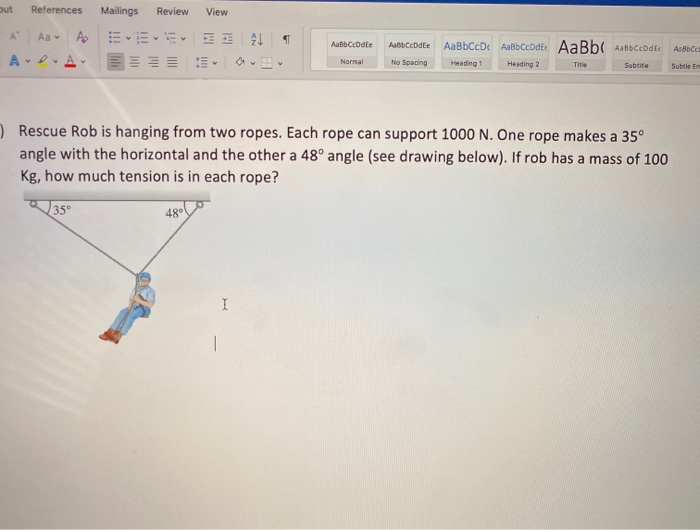Open line spacing dropdown arrow
The height and width of the screenshot is (530, 700).
click(x=215, y=63)
